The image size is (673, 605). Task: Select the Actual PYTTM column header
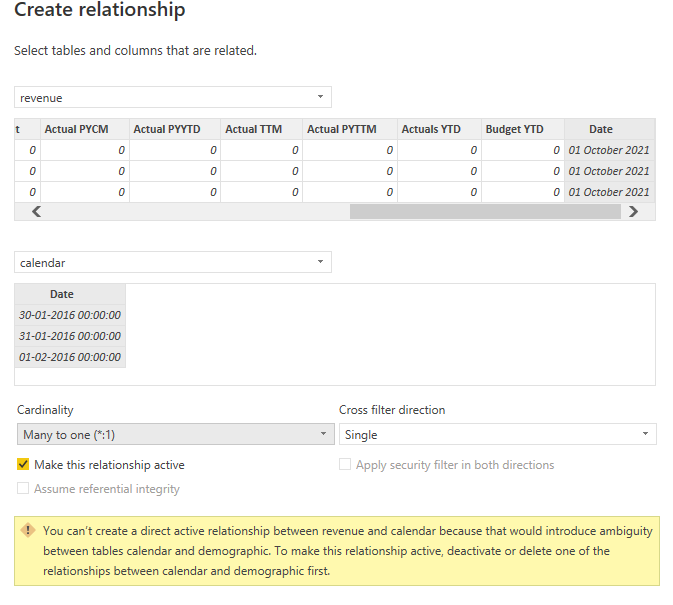click(x=350, y=129)
